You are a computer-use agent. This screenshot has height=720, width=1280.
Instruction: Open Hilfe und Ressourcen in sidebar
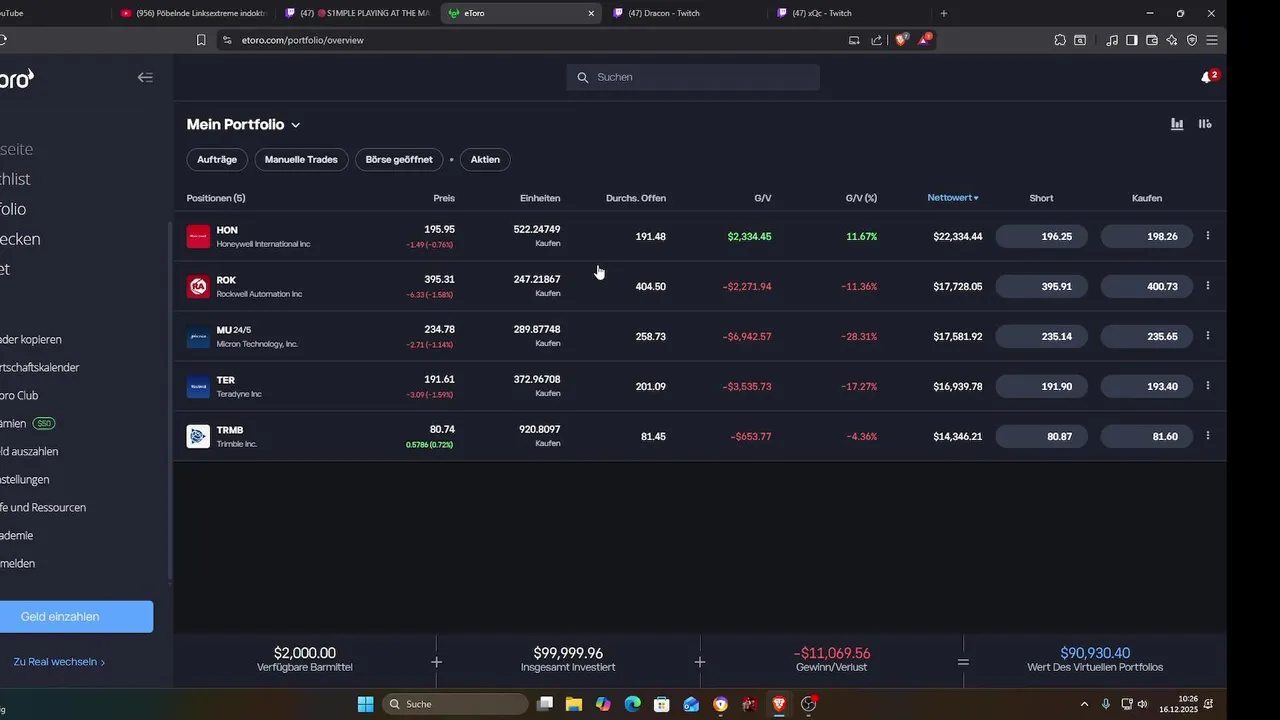pos(43,507)
